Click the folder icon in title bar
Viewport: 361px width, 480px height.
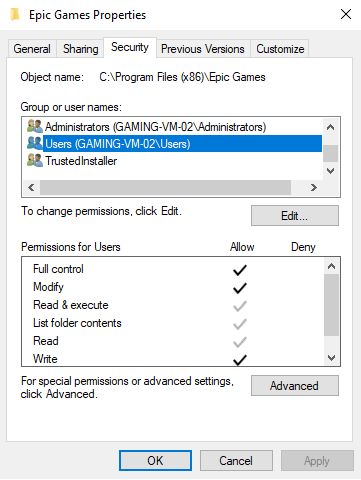point(15,15)
